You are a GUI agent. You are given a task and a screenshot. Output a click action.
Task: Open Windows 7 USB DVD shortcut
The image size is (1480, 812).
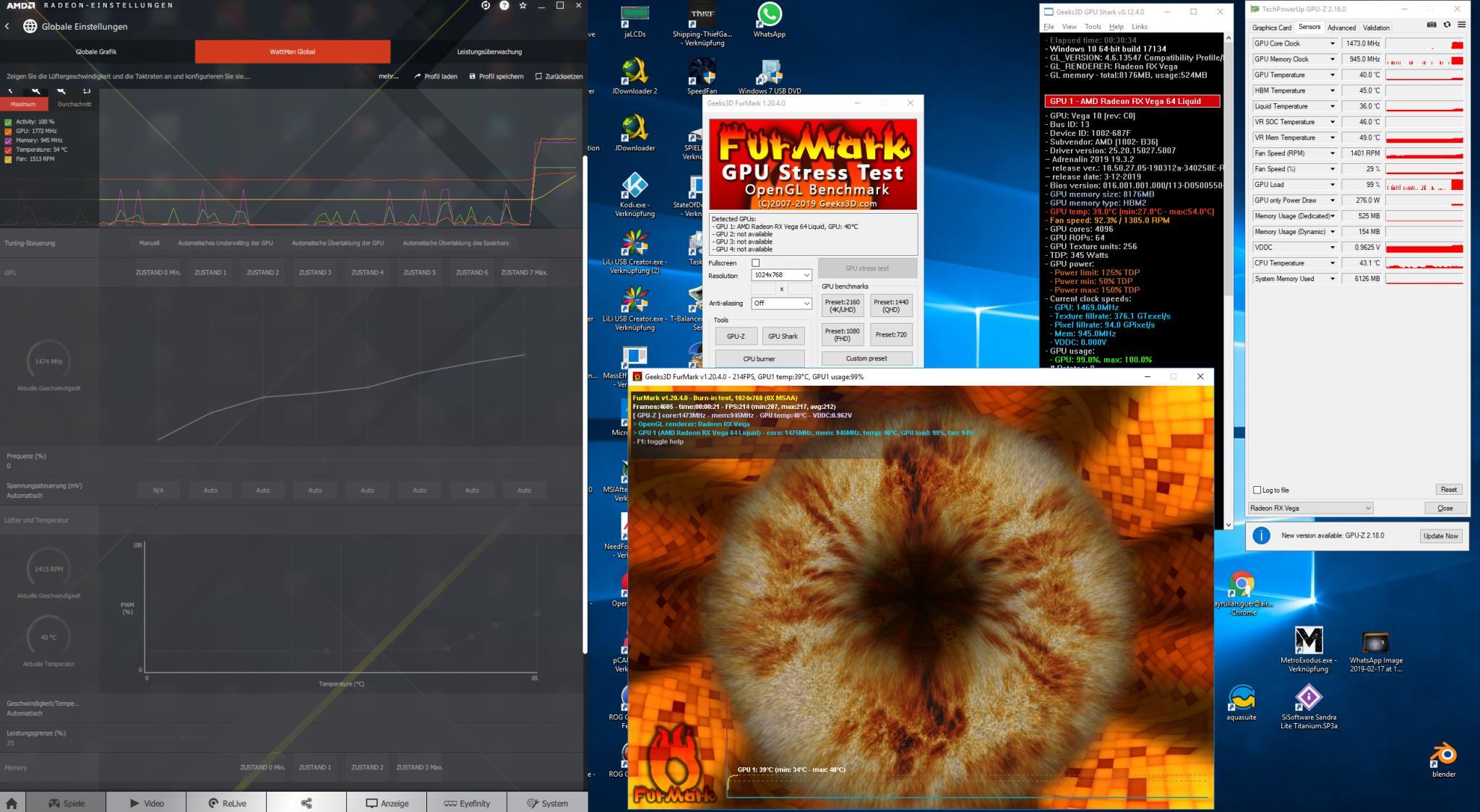coord(769,76)
